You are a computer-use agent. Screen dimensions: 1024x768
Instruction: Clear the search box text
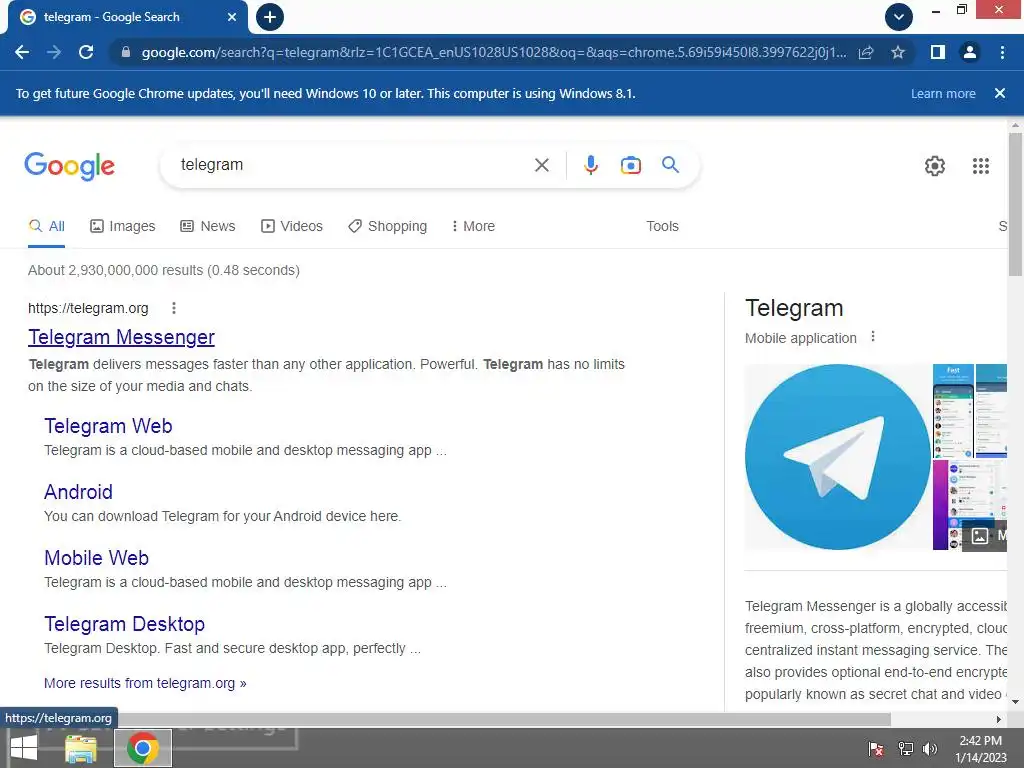click(541, 165)
